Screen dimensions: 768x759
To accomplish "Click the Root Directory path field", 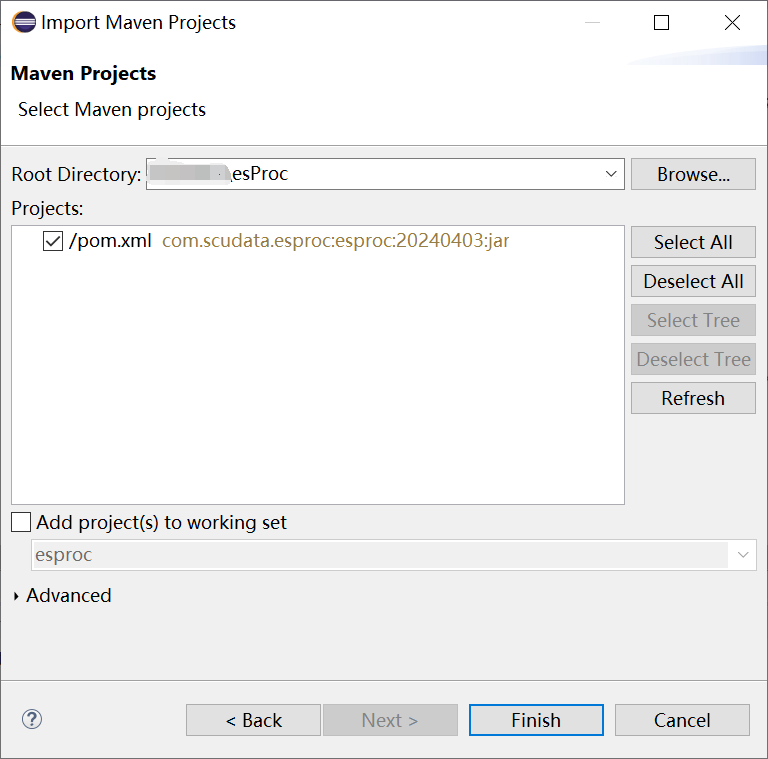I will [x=400, y=174].
